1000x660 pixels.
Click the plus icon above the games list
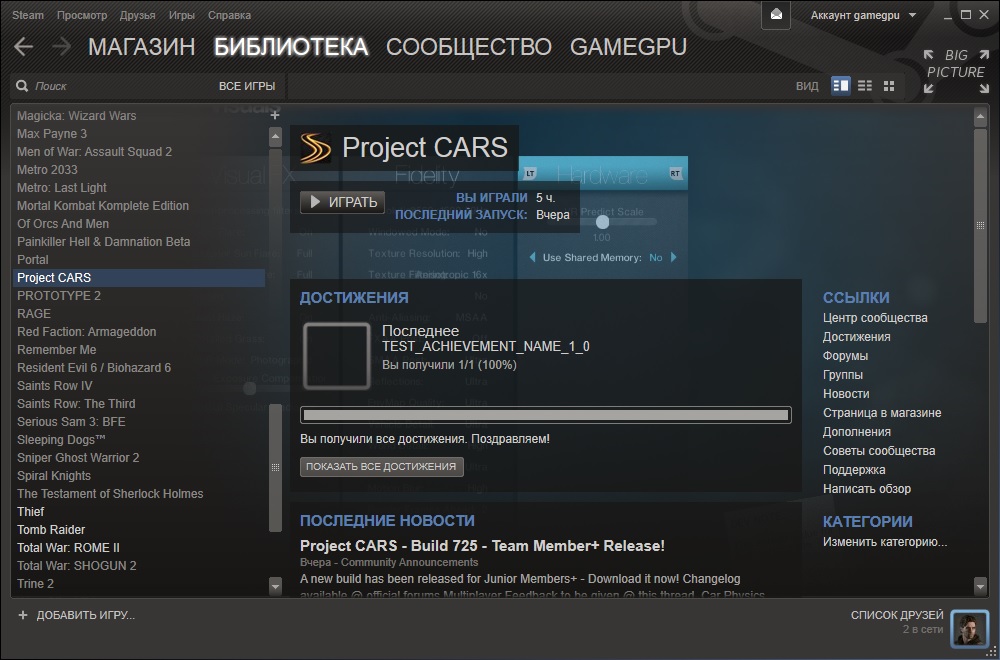point(275,115)
